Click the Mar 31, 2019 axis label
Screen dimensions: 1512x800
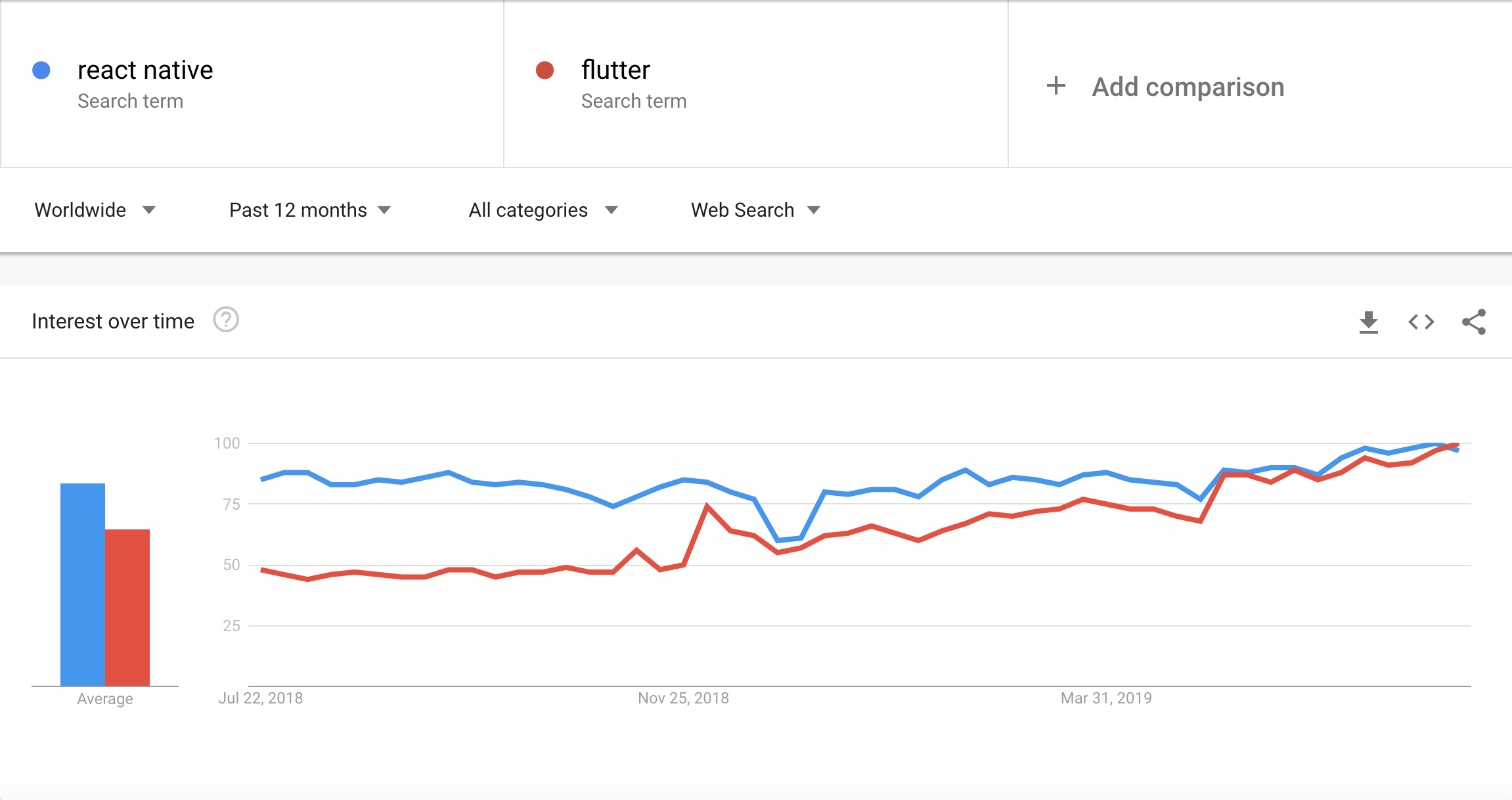(x=1106, y=698)
